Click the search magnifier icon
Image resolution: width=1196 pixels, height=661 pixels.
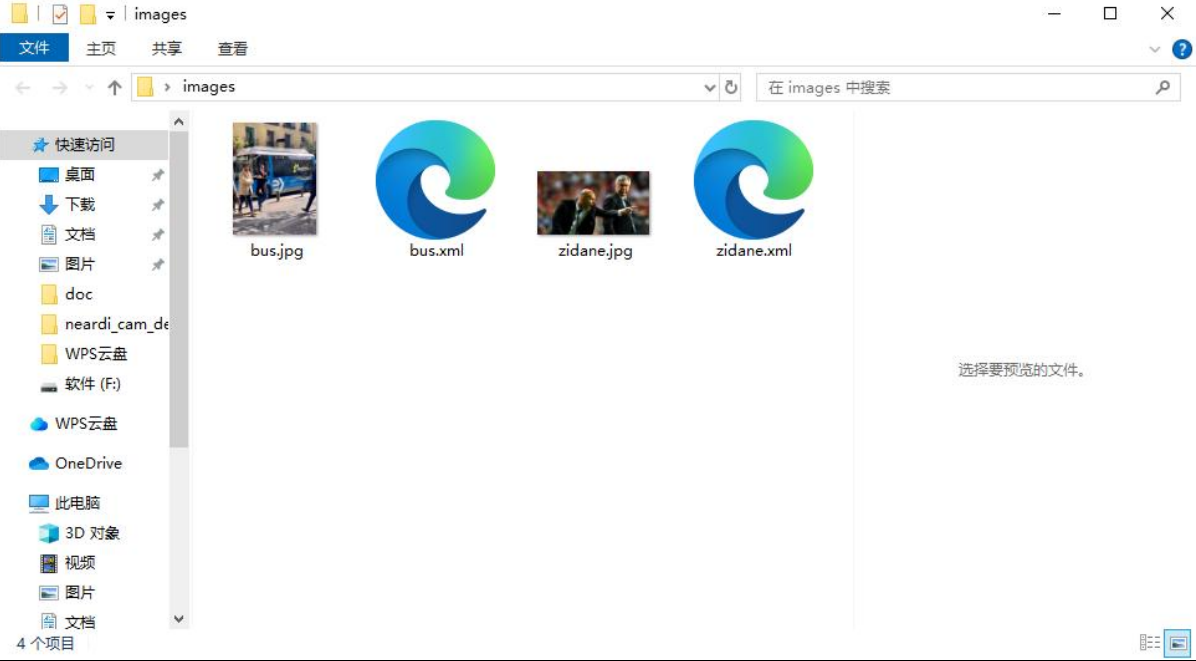1162,88
